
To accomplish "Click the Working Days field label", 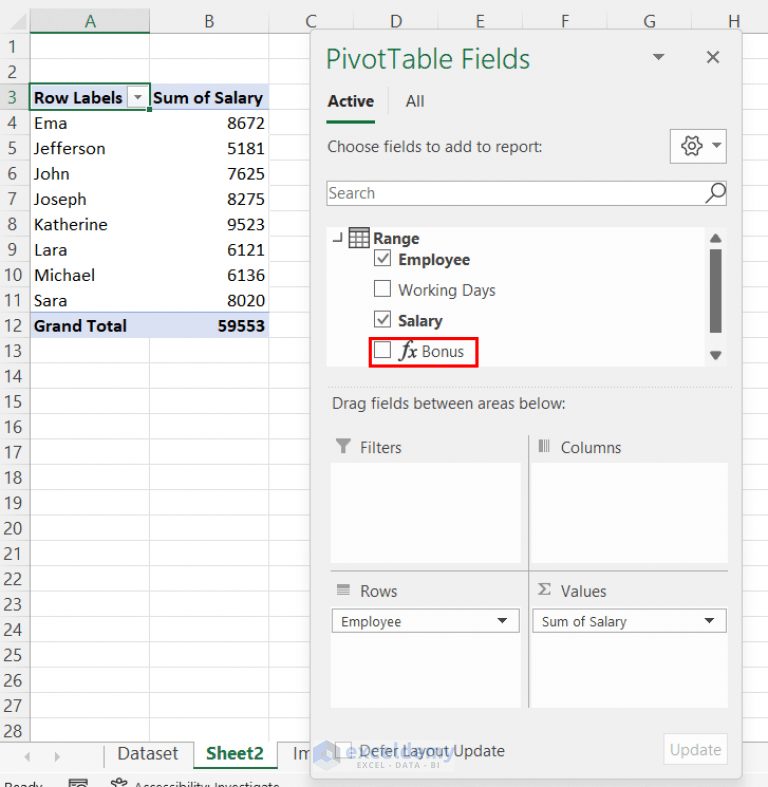I will point(447,290).
